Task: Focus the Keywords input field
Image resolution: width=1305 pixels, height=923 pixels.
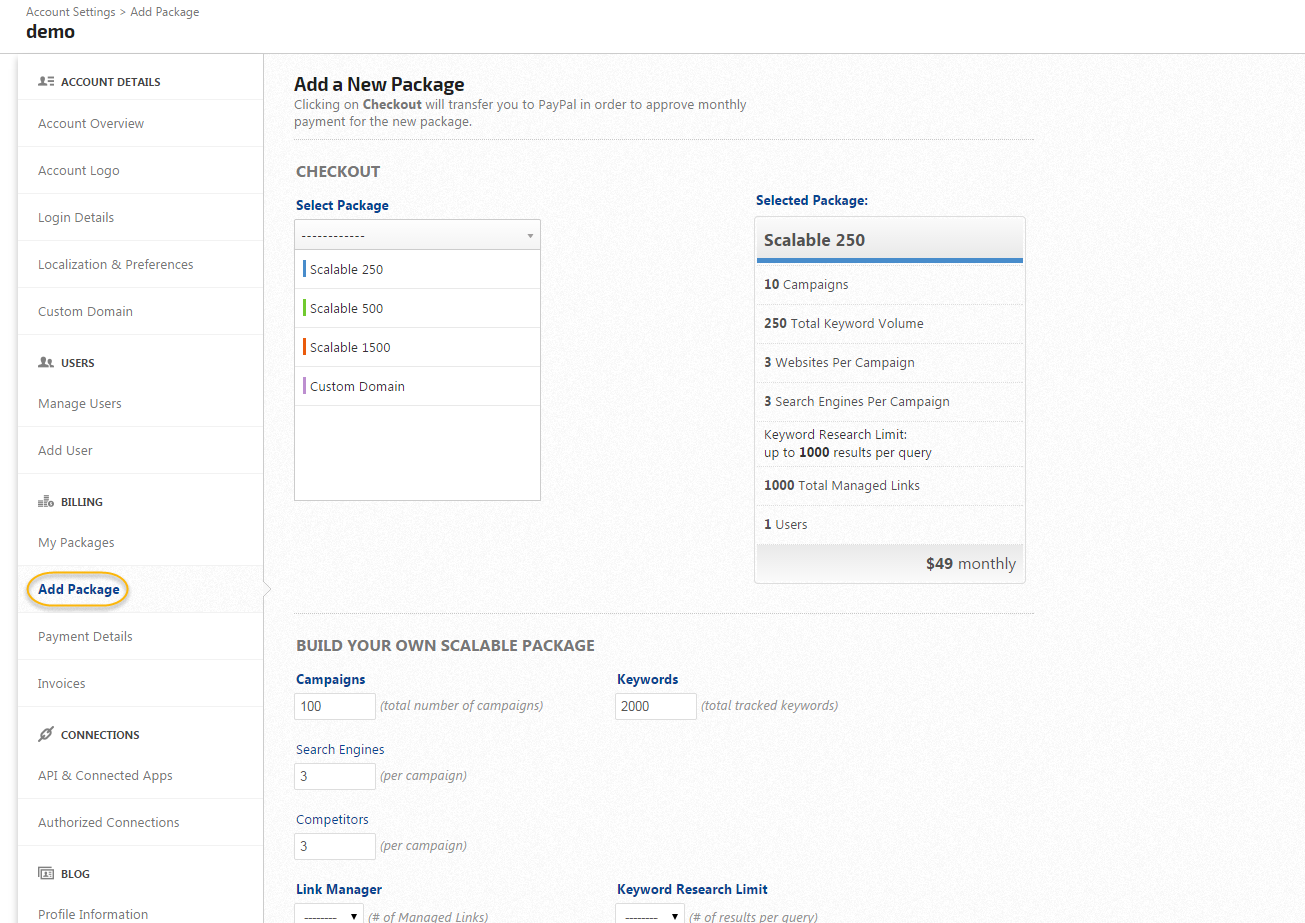Action: point(656,706)
